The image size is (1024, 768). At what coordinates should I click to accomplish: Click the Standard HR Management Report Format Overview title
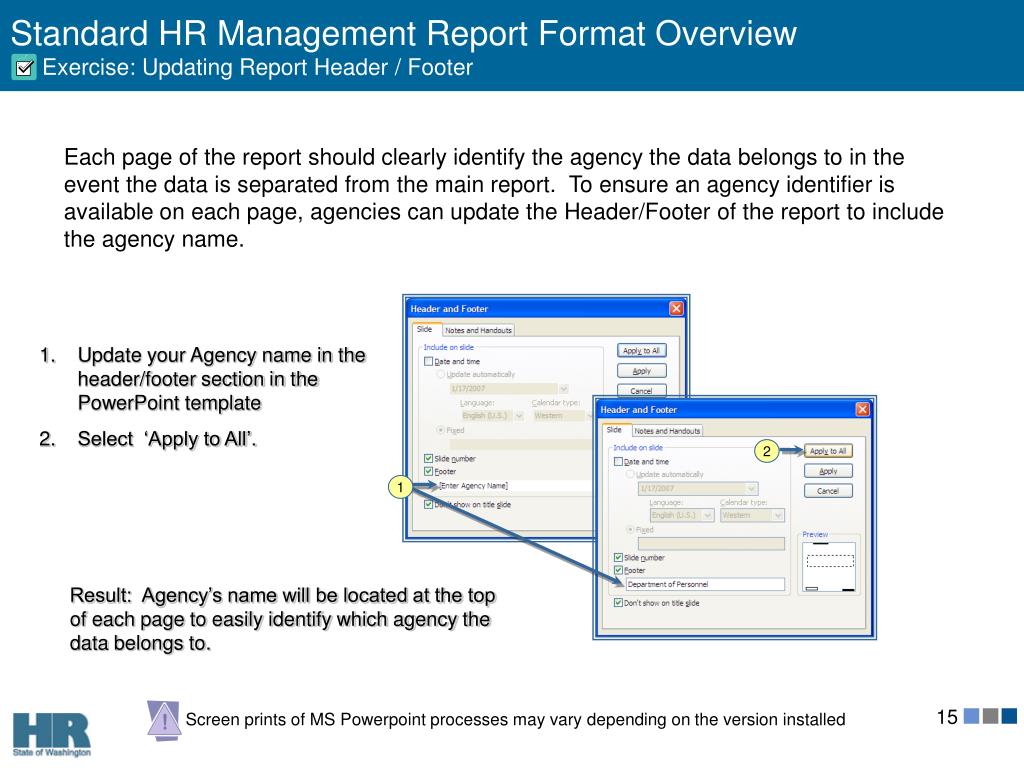point(404,33)
